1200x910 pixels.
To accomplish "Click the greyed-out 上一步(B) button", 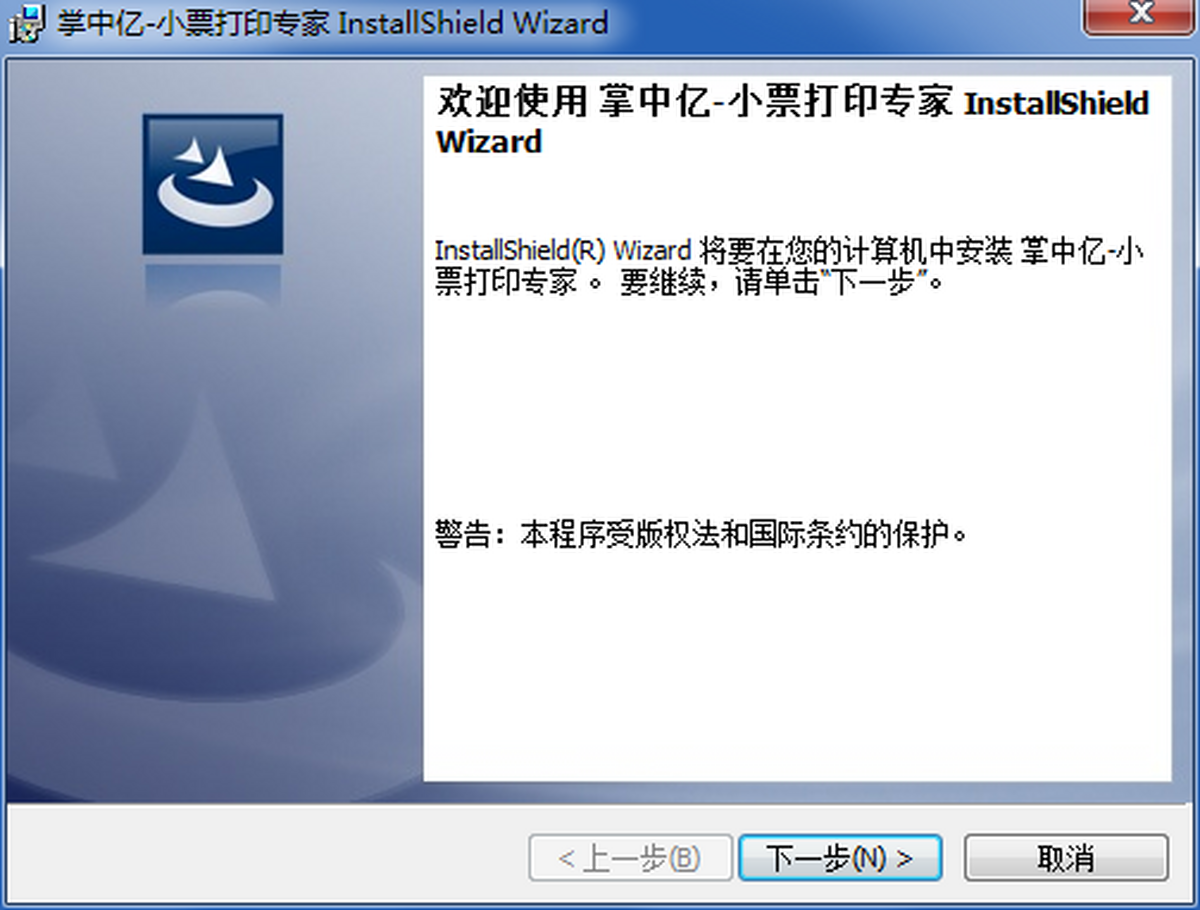I will coord(630,858).
